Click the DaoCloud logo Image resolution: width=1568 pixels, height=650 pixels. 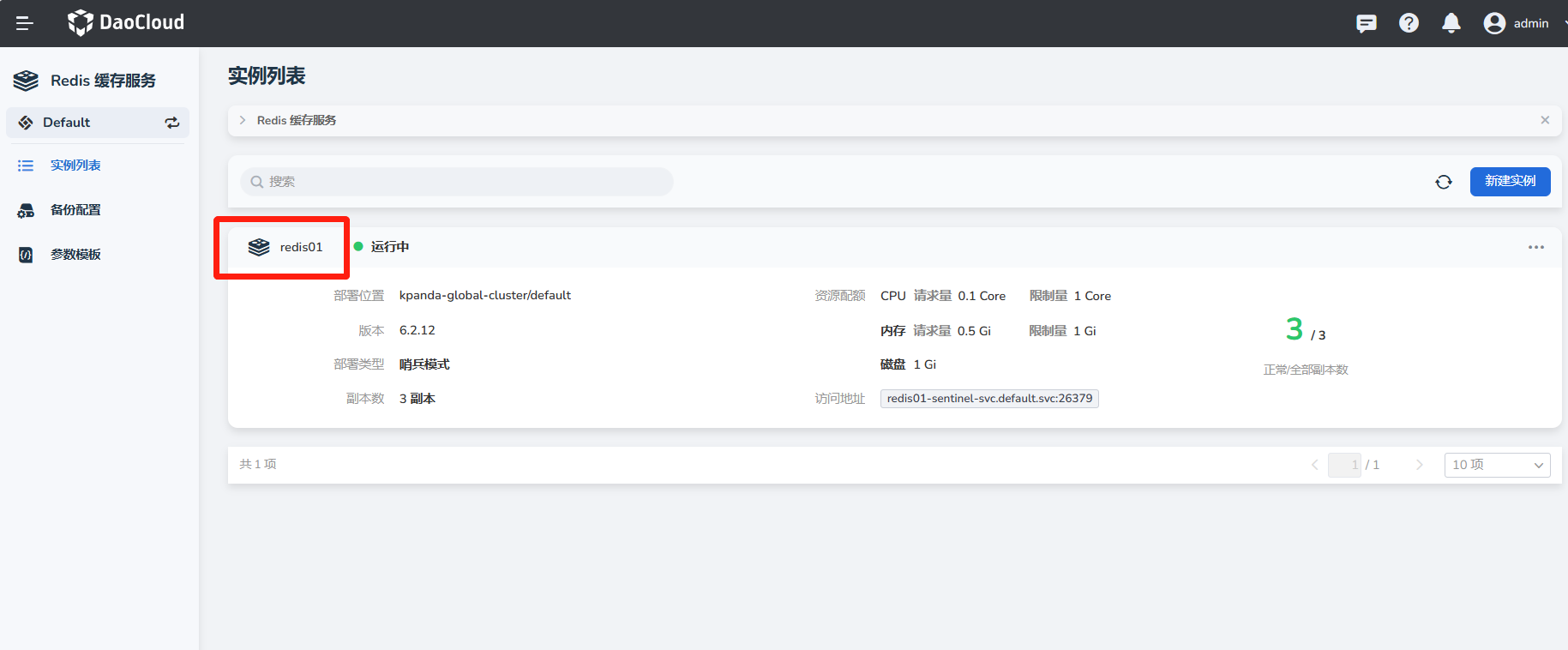pos(126,22)
